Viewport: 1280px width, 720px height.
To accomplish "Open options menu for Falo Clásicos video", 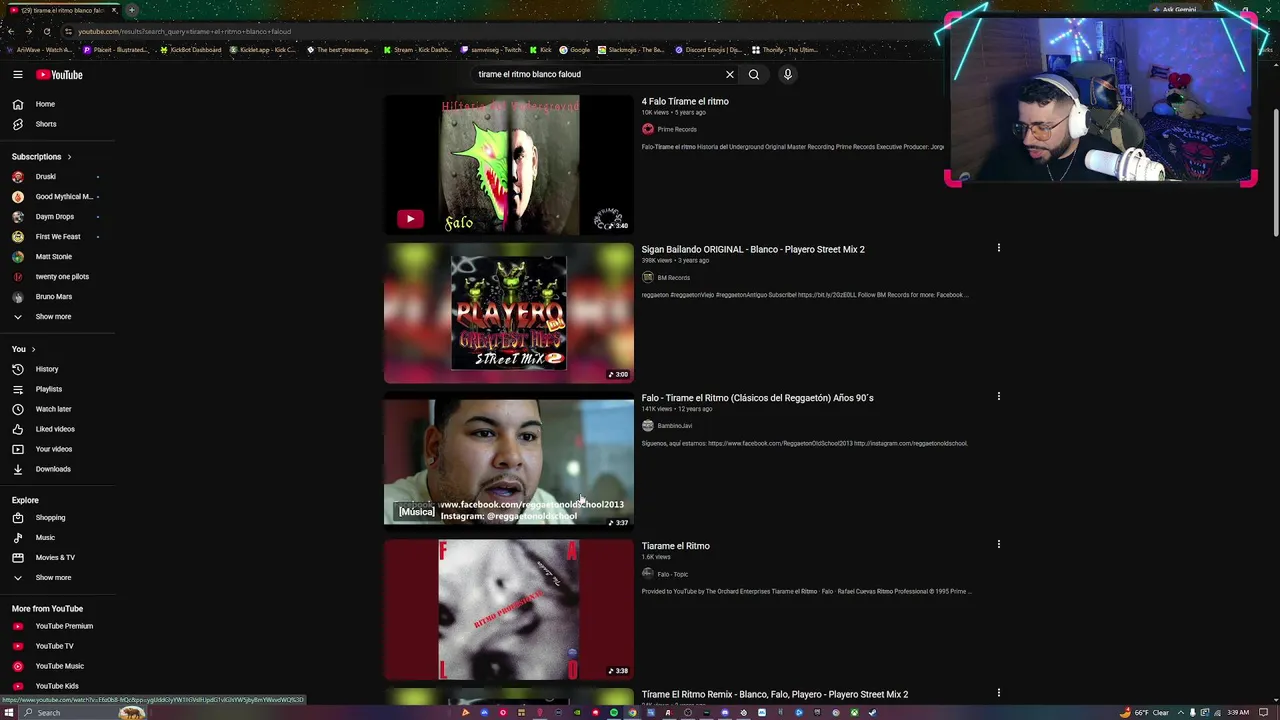I will (x=998, y=396).
